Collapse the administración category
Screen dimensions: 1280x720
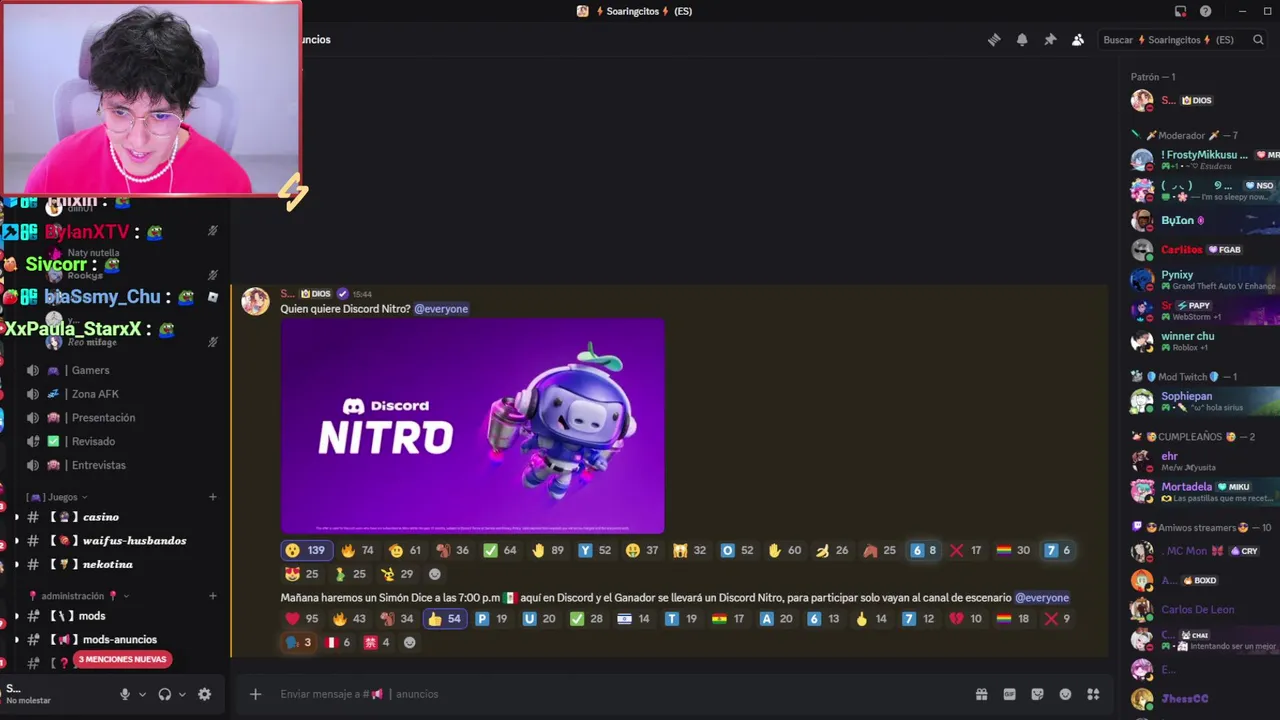click(x=79, y=596)
